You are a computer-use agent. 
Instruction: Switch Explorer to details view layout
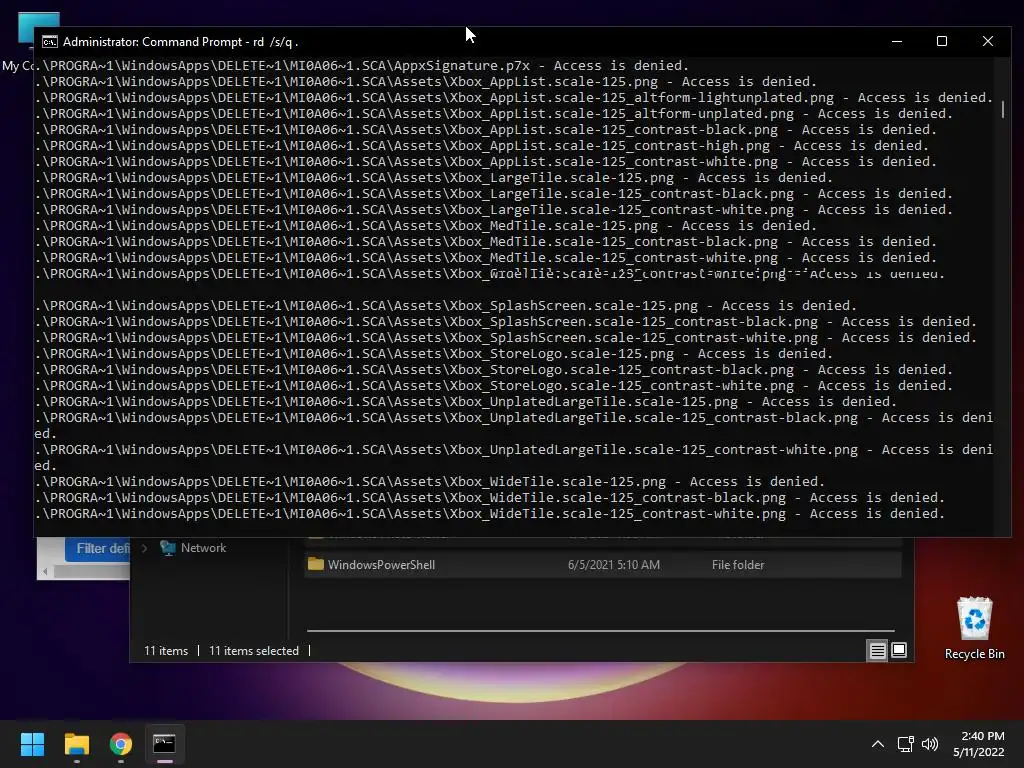point(877,650)
